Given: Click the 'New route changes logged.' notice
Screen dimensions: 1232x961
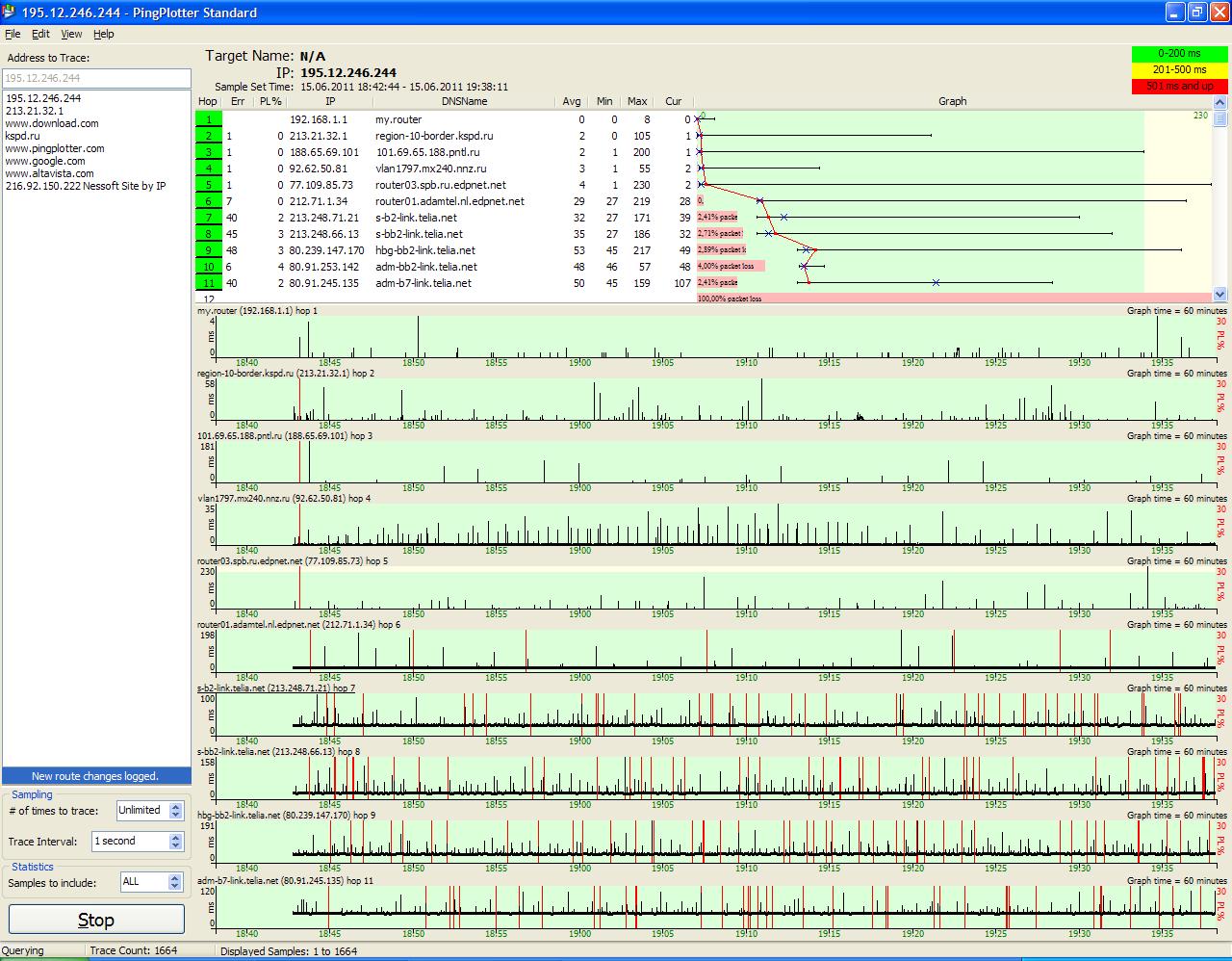Looking at the screenshot, I should click(95, 776).
